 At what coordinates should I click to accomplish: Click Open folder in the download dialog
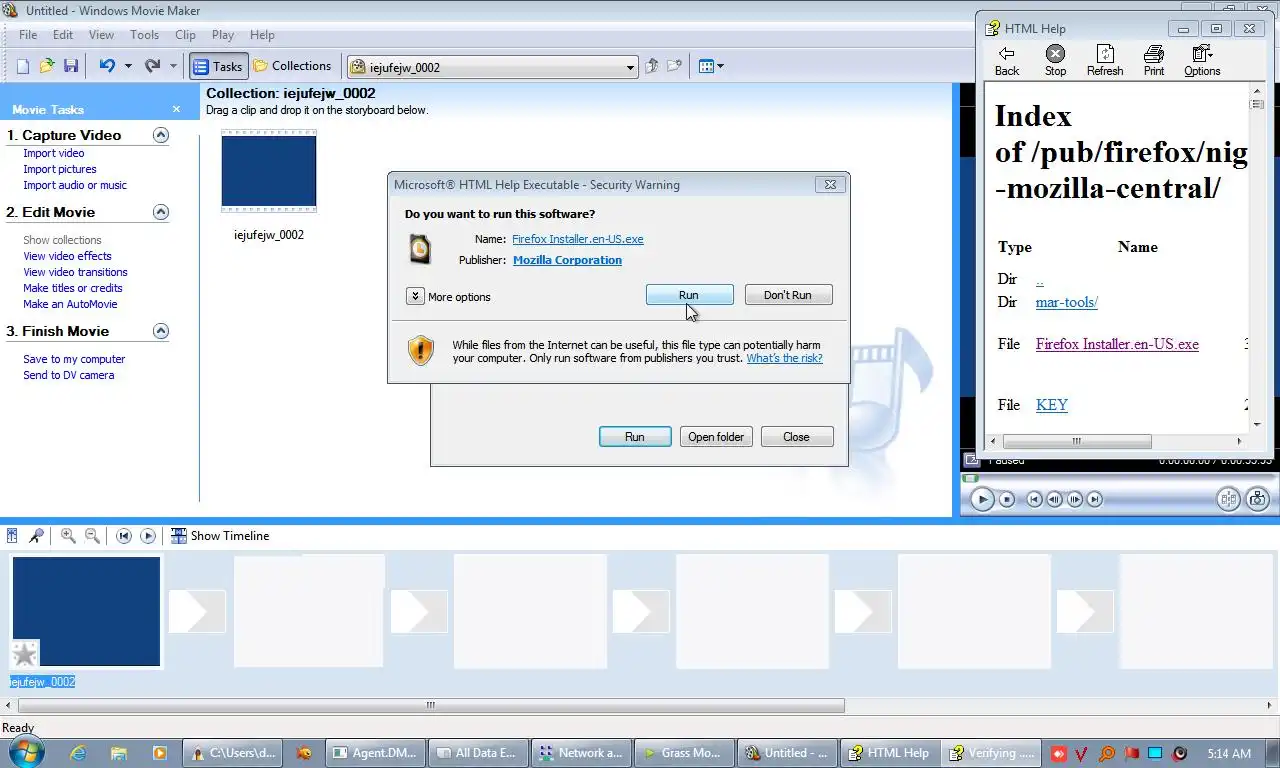click(716, 437)
